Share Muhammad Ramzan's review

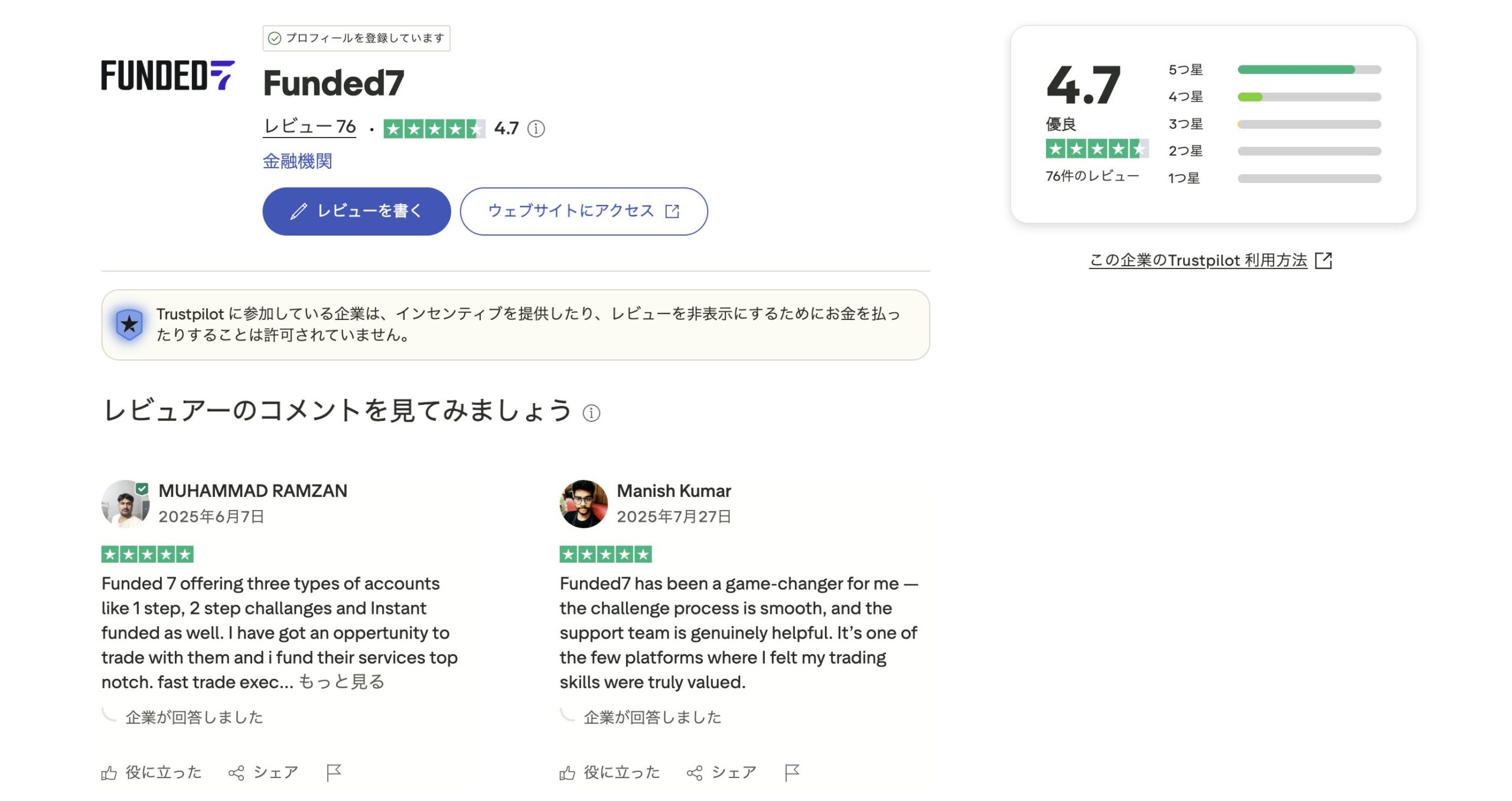[x=263, y=772]
